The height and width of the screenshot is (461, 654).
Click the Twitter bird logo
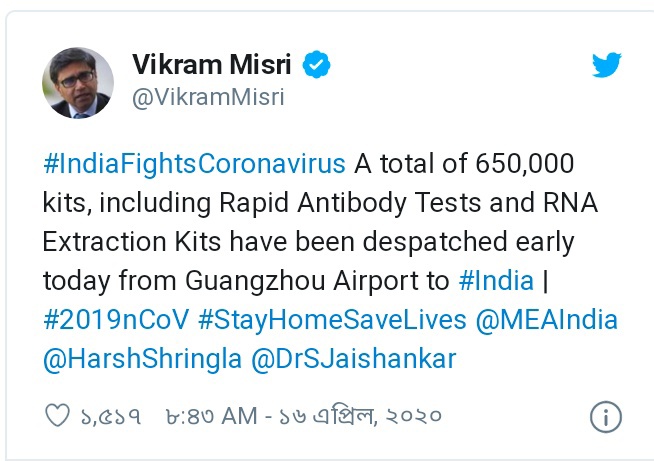[606, 66]
